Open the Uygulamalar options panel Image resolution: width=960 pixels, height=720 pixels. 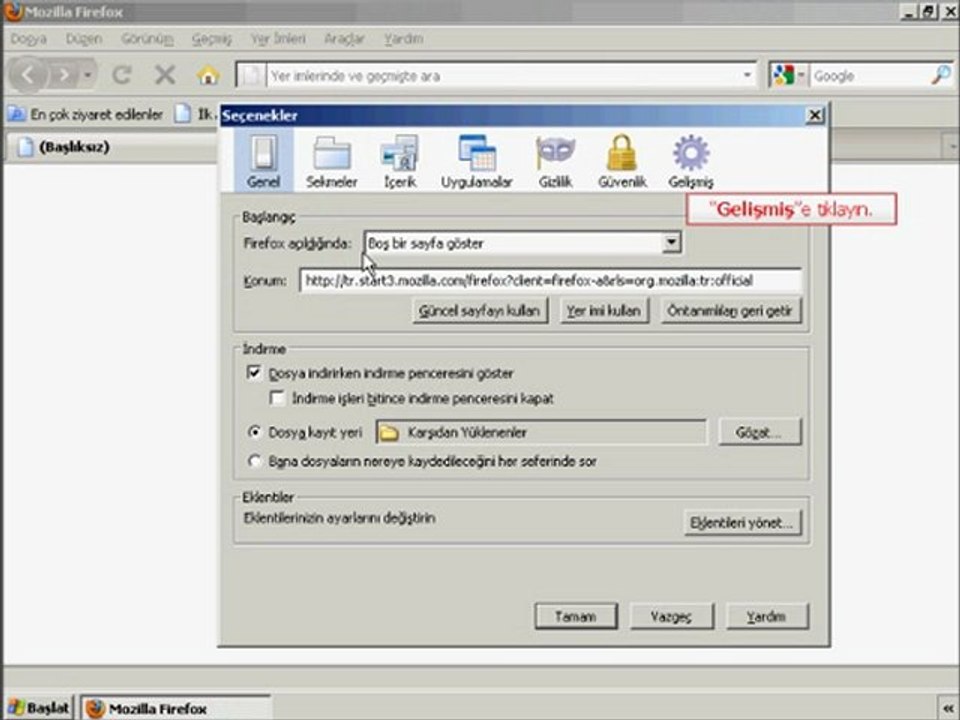point(476,160)
